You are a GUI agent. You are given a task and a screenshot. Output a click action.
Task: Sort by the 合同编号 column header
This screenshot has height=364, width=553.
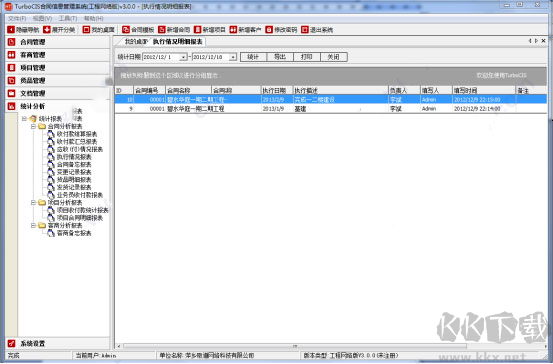(x=149, y=91)
